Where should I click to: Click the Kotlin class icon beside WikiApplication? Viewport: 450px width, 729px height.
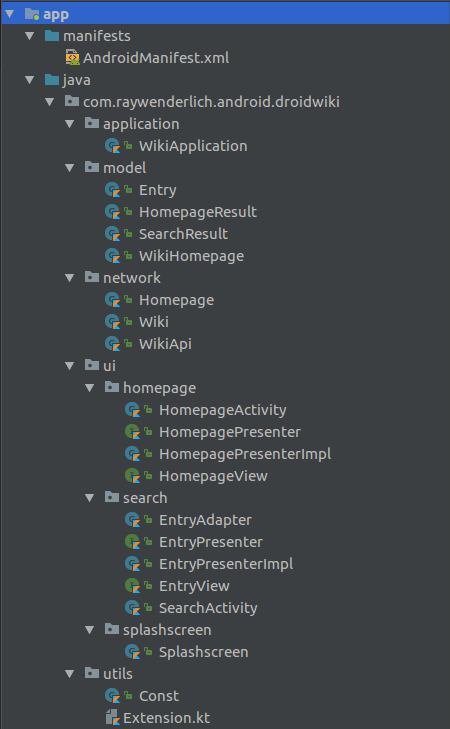point(112,146)
